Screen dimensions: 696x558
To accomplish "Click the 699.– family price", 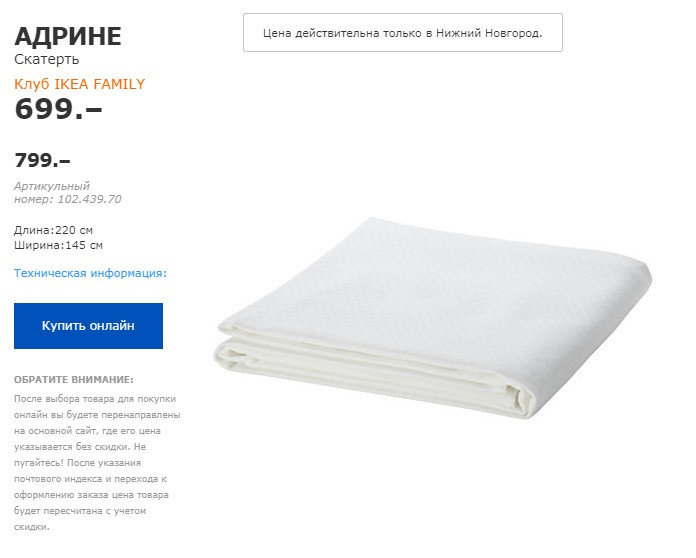I will [x=58, y=109].
